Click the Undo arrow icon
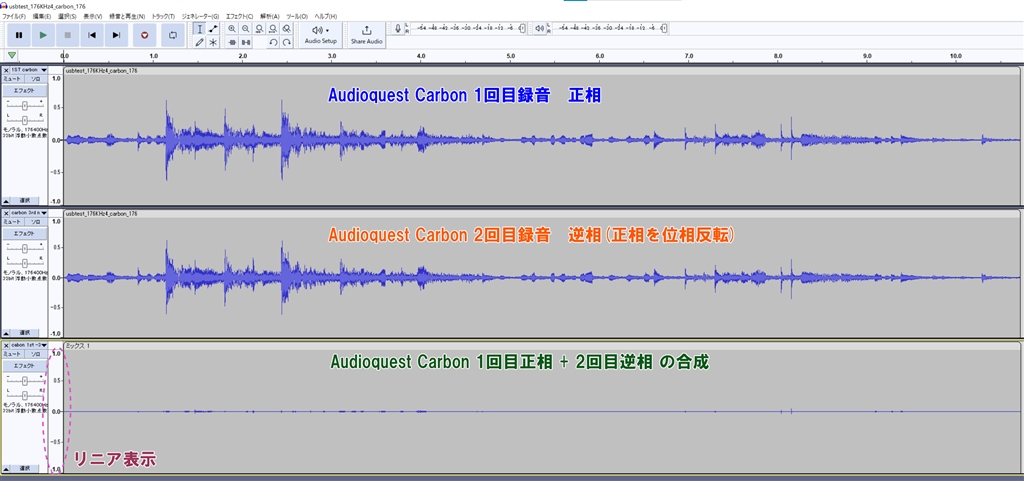1024x481 pixels. point(273,42)
